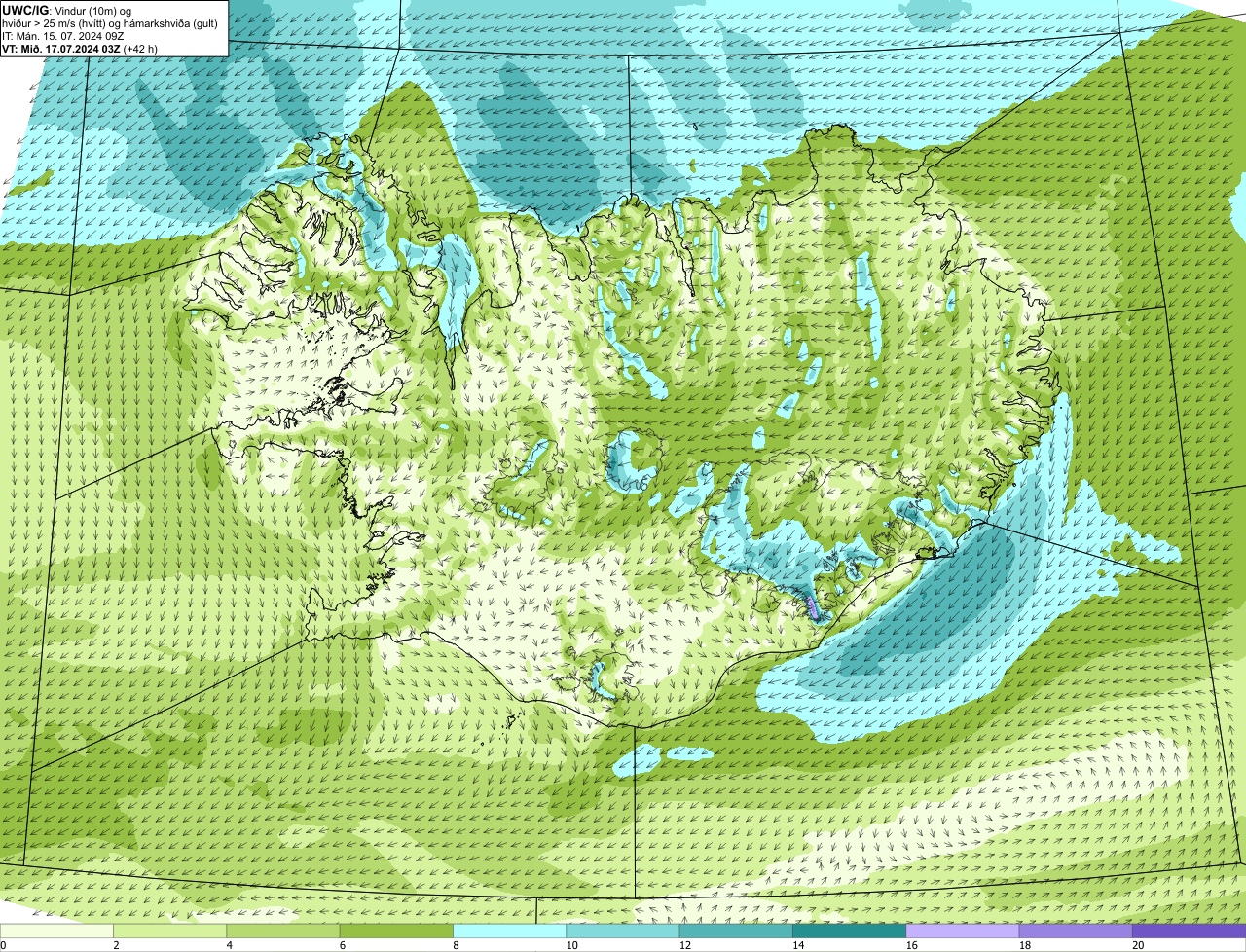The image size is (1246, 952).
Task: Click the small purple strong-wind patch on the map
Action: click(x=814, y=607)
